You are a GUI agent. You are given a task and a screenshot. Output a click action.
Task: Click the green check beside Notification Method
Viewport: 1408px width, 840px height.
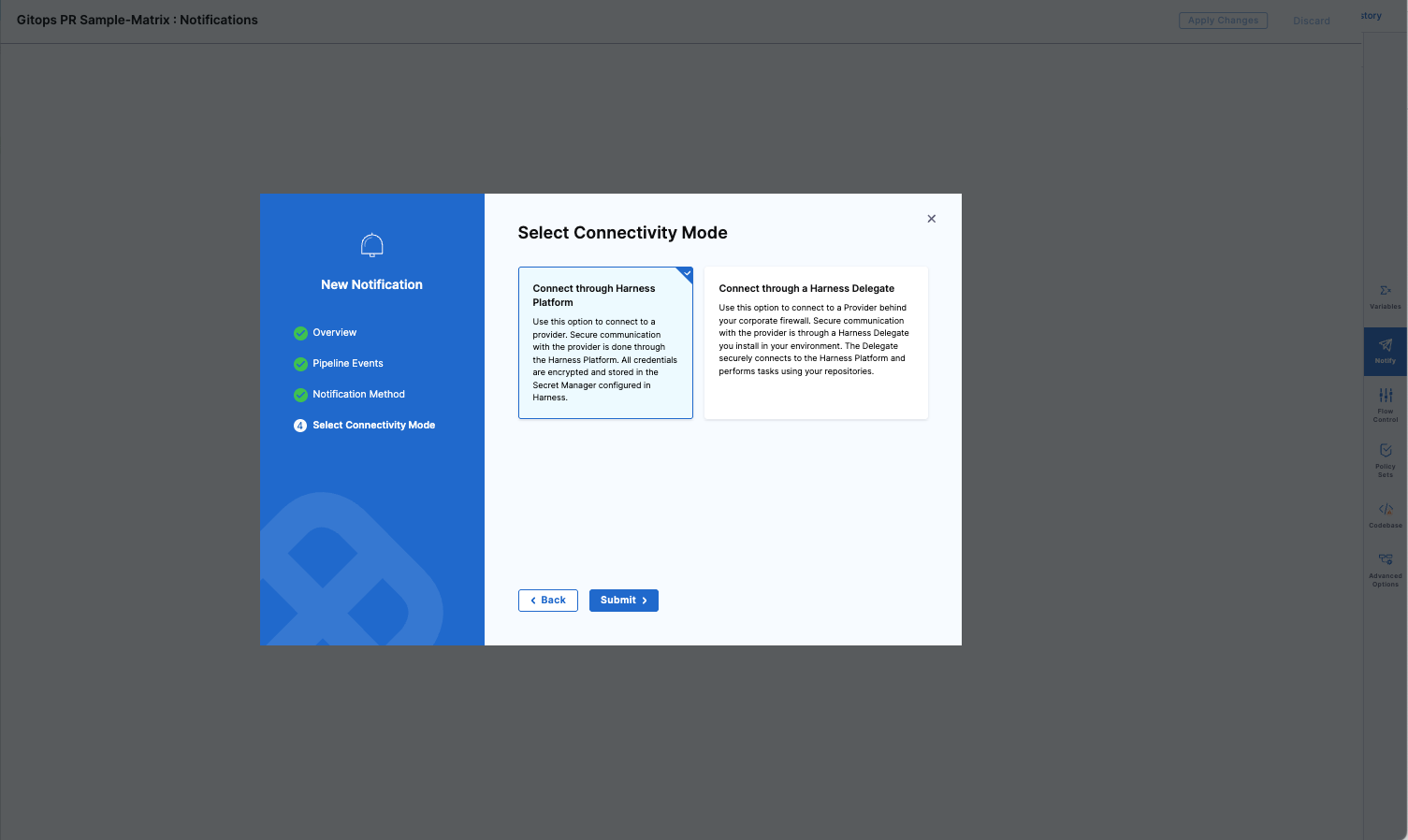tap(300, 395)
